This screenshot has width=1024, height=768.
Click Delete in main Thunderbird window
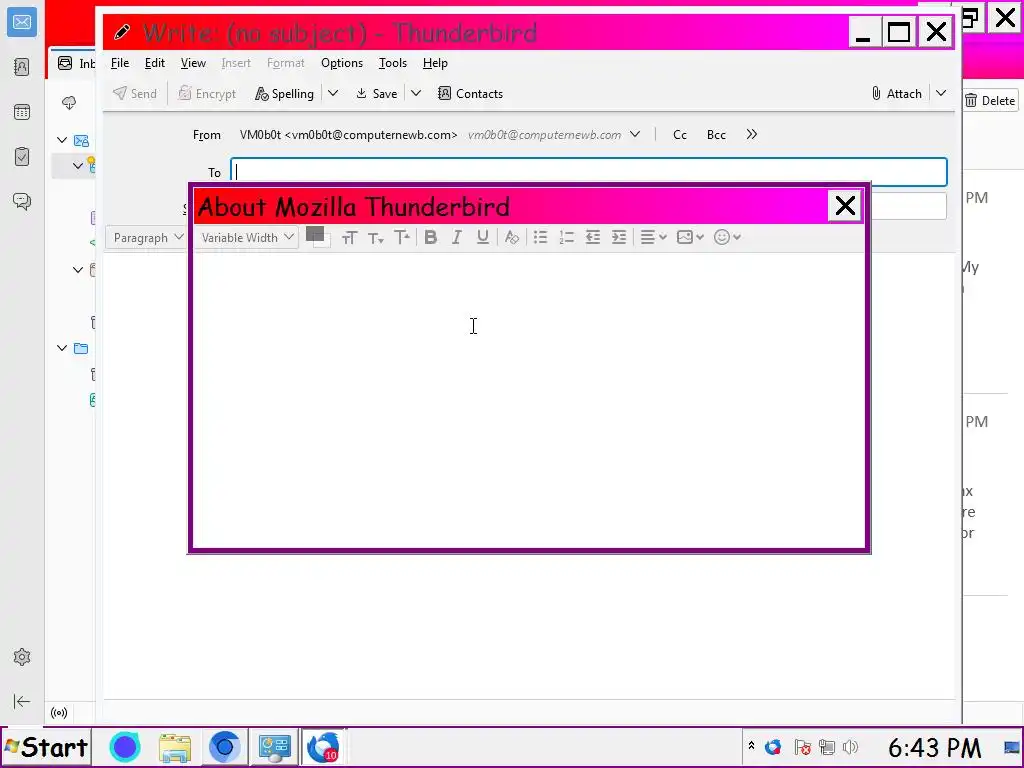tap(991, 101)
